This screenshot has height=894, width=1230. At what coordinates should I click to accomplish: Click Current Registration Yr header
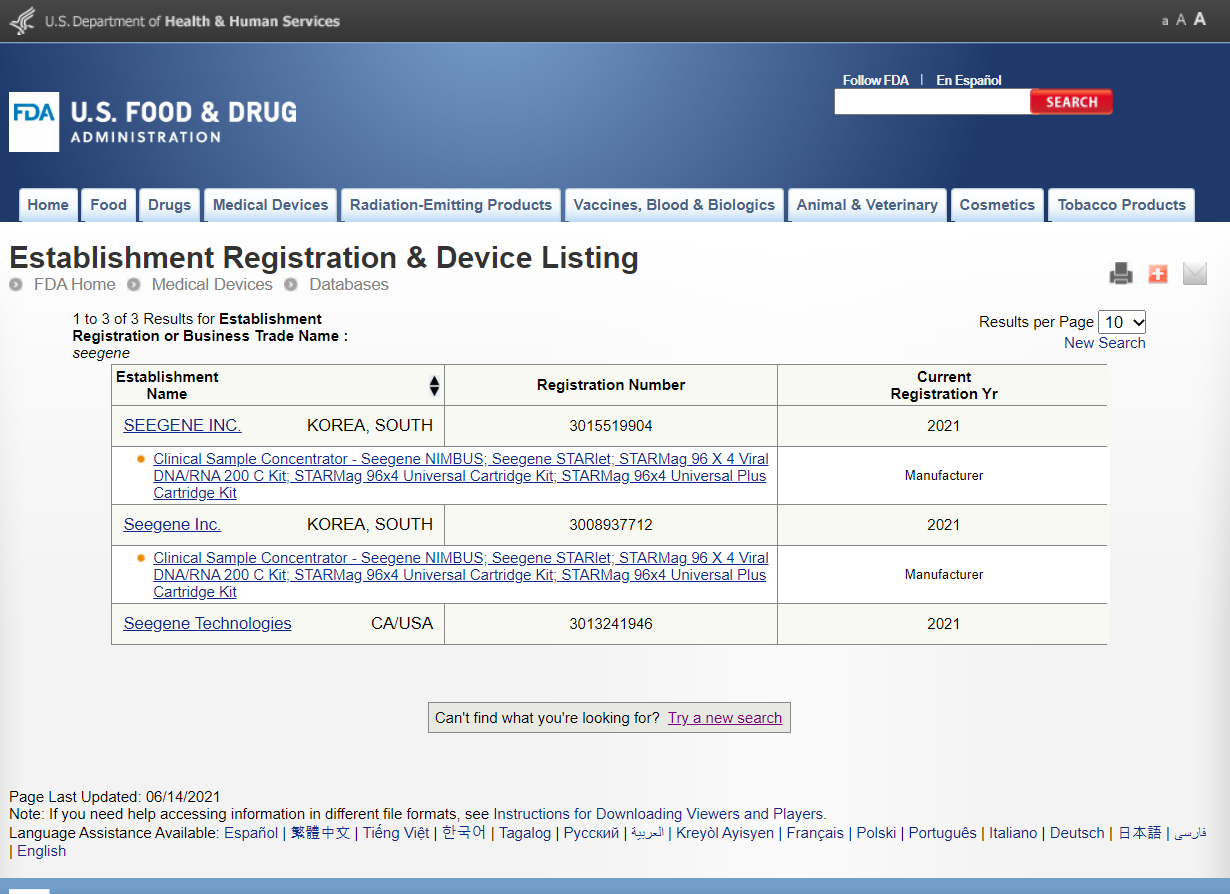tap(944, 385)
